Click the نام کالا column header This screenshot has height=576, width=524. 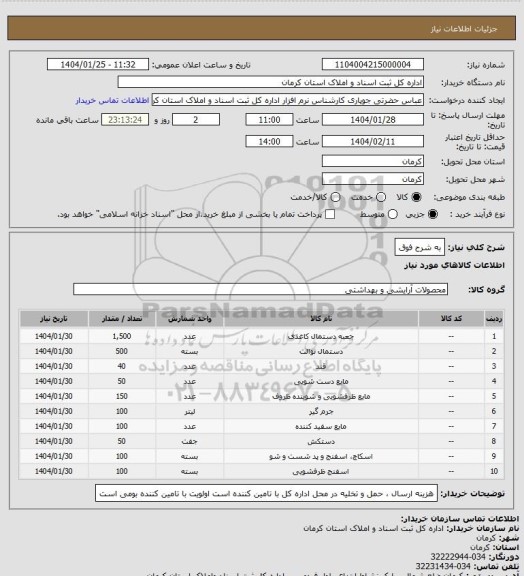point(321,319)
